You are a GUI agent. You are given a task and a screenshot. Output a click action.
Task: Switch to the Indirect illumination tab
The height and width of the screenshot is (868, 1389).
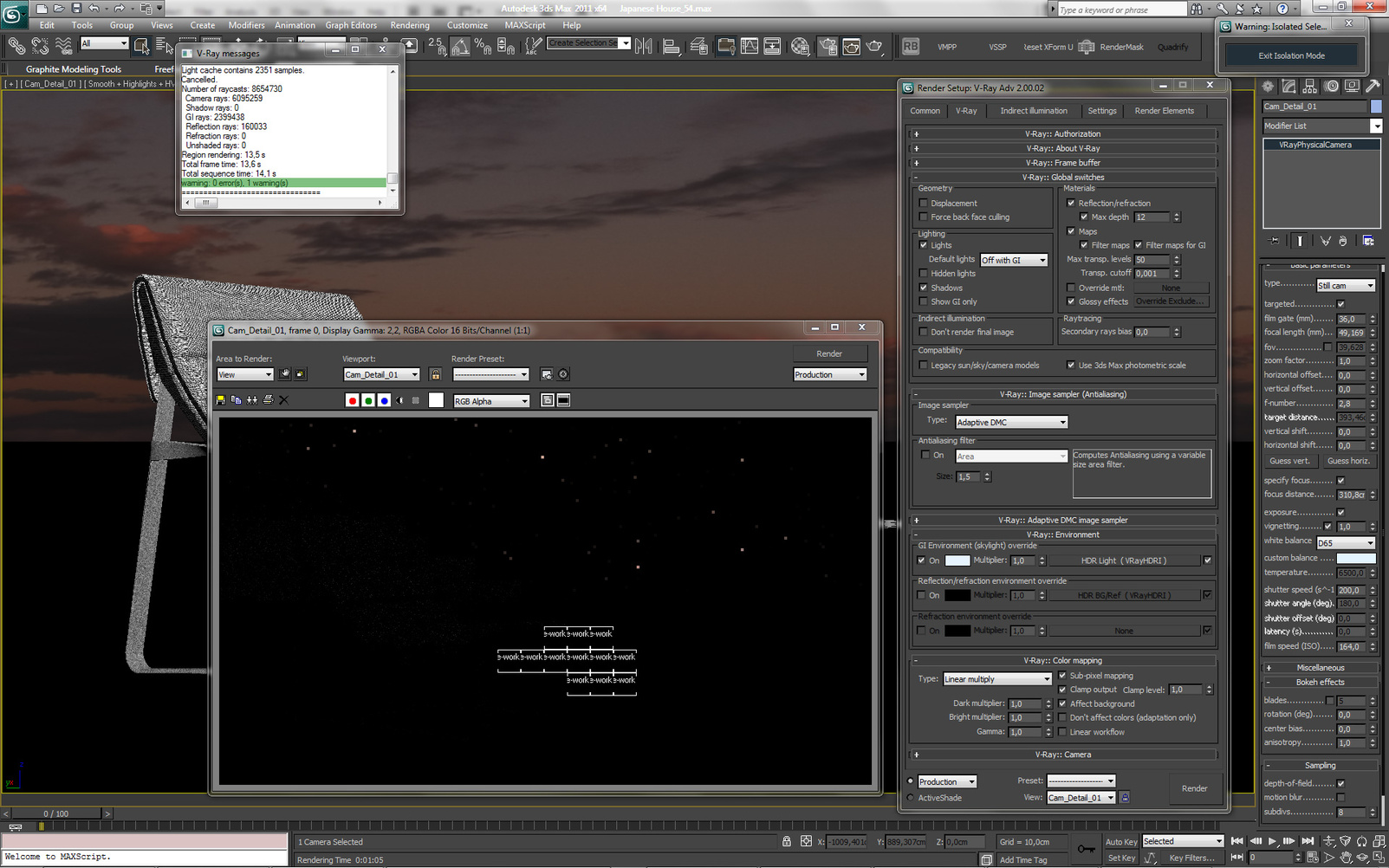click(1034, 111)
